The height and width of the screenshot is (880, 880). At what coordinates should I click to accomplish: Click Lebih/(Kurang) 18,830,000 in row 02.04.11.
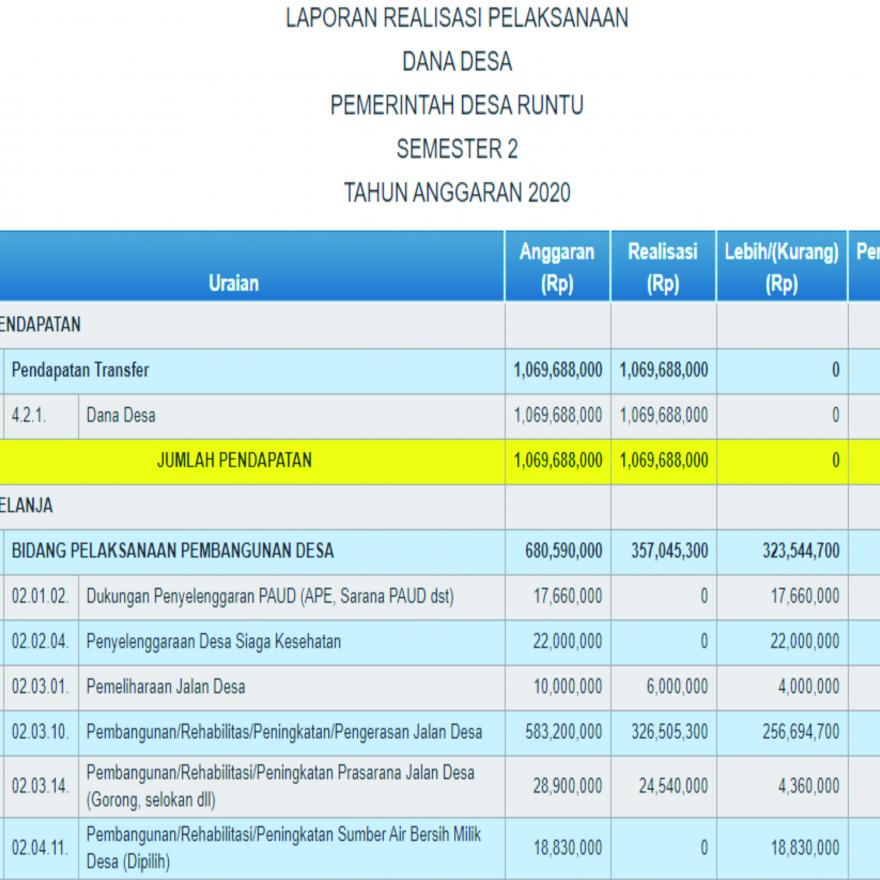[805, 848]
